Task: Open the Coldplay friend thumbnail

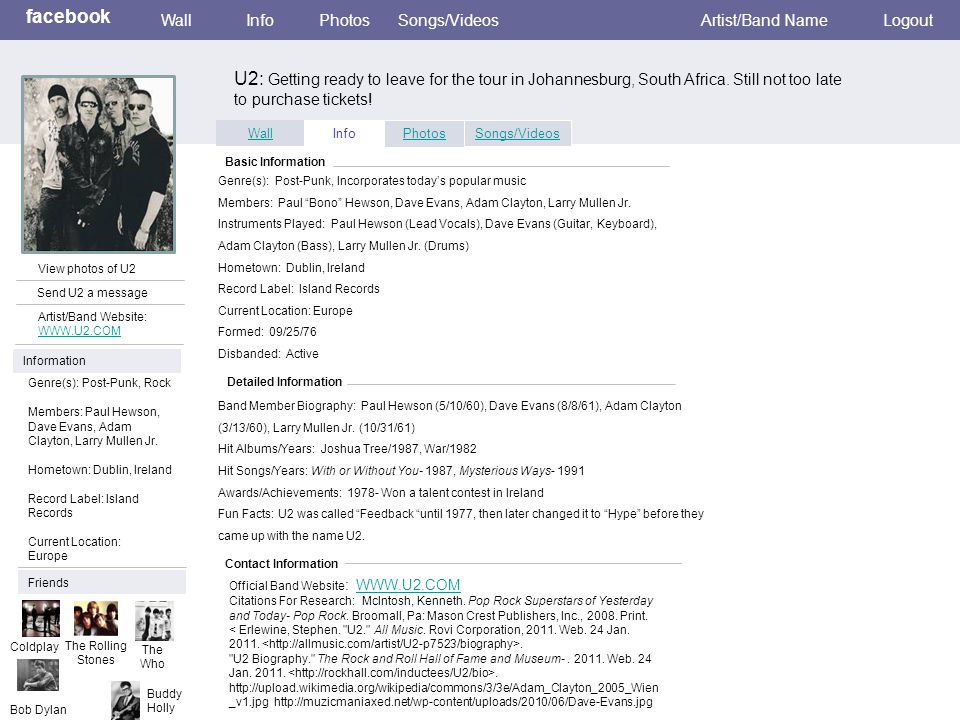Action: coord(41,618)
